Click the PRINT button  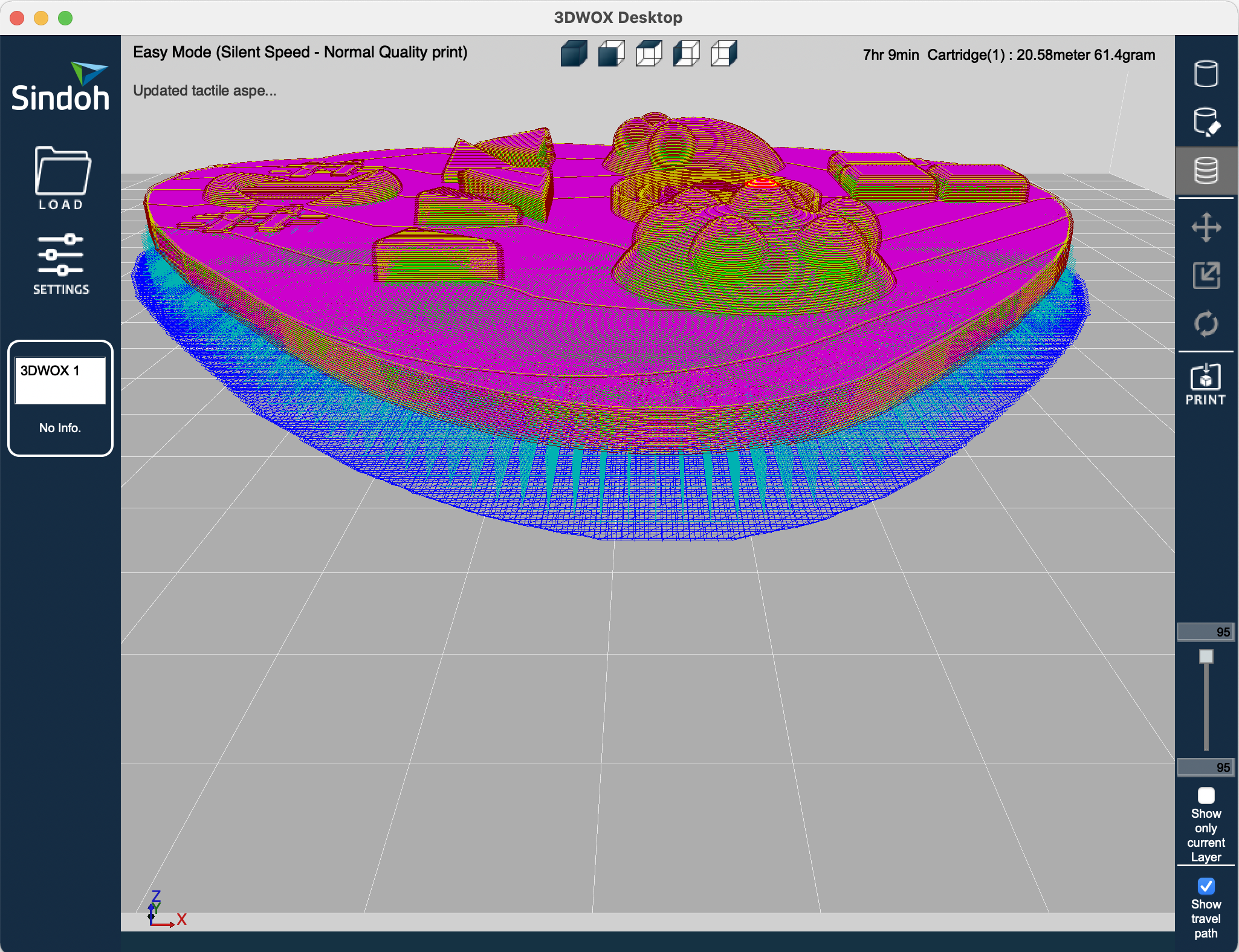(1206, 384)
